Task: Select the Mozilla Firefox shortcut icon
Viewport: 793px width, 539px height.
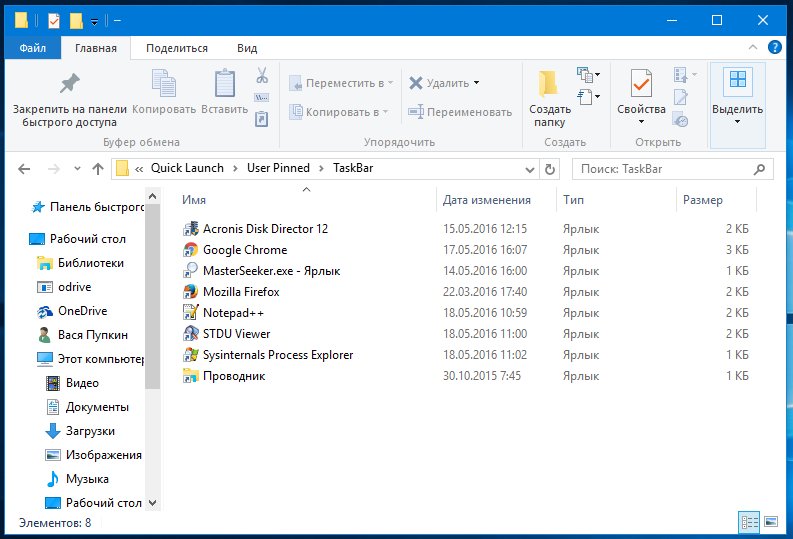Action: tap(190, 292)
